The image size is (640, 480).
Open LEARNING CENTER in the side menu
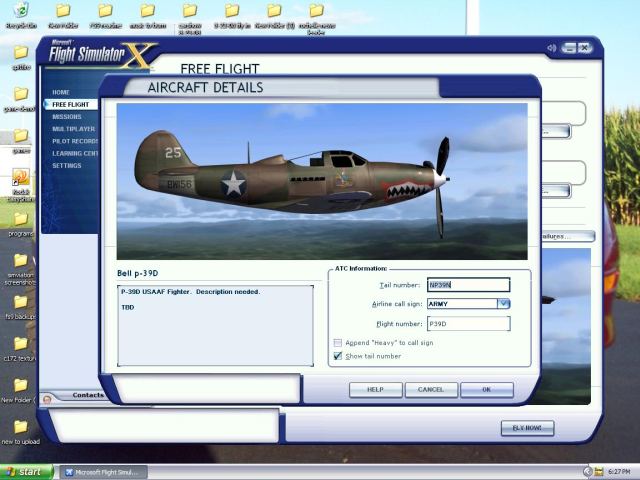tap(75, 153)
